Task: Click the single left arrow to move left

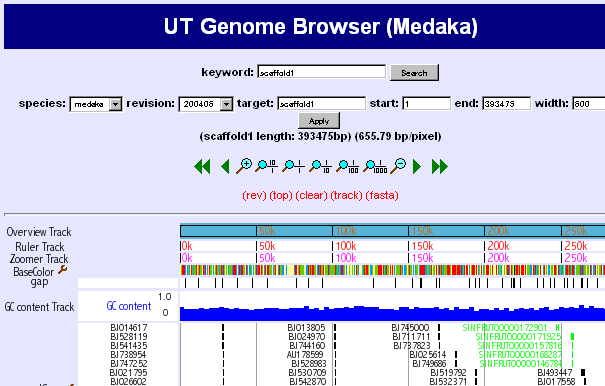Action: pyautogui.click(x=225, y=167)
